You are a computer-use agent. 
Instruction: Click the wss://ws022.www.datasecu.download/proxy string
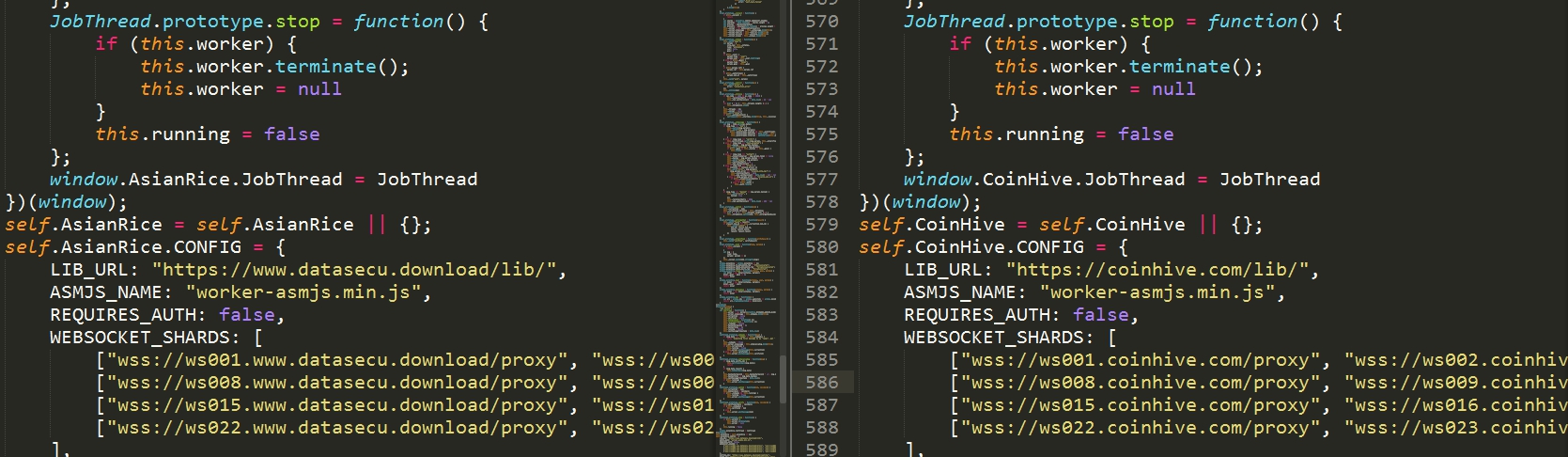pyautogui.click(x=337, y=428)
